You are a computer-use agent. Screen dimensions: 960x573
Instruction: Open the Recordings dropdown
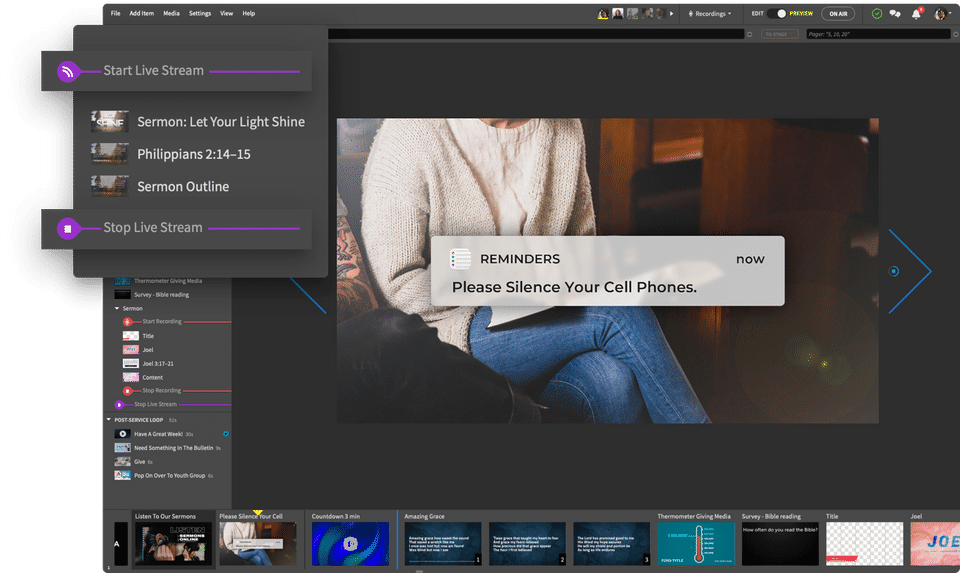(x=710, y=13)
